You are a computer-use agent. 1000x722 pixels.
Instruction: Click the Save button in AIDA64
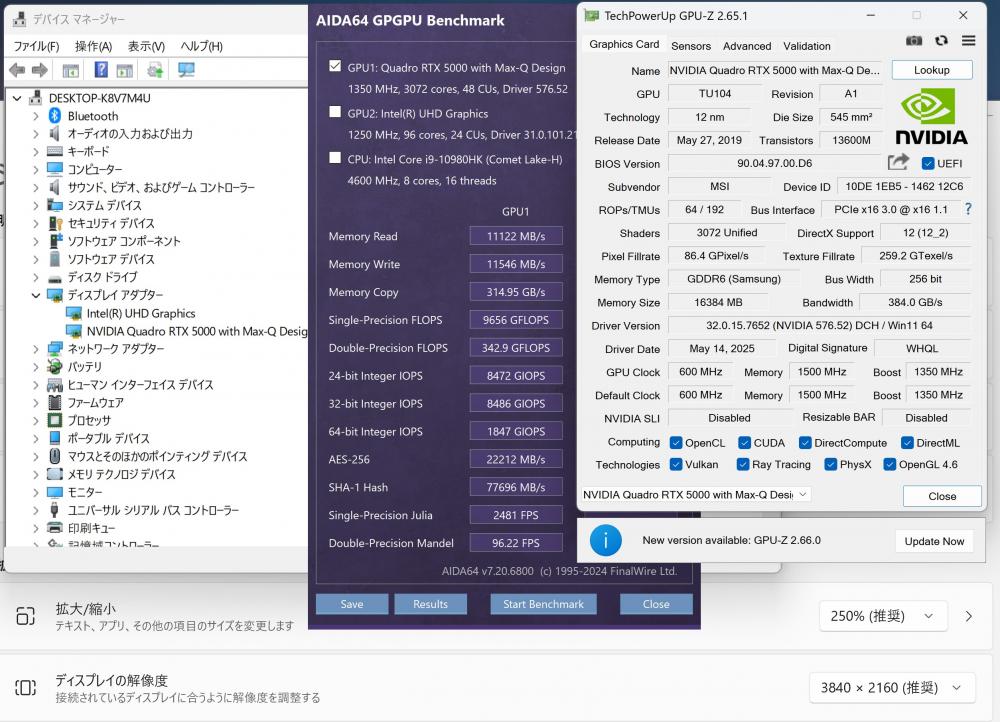[352, 604]
